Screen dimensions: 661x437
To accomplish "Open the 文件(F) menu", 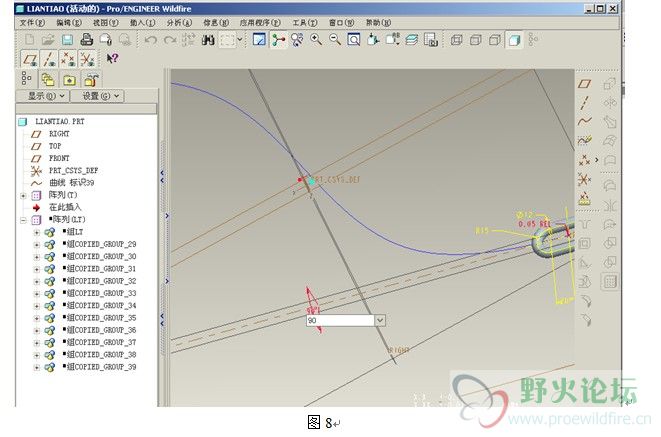I will (x=32, y=22).
